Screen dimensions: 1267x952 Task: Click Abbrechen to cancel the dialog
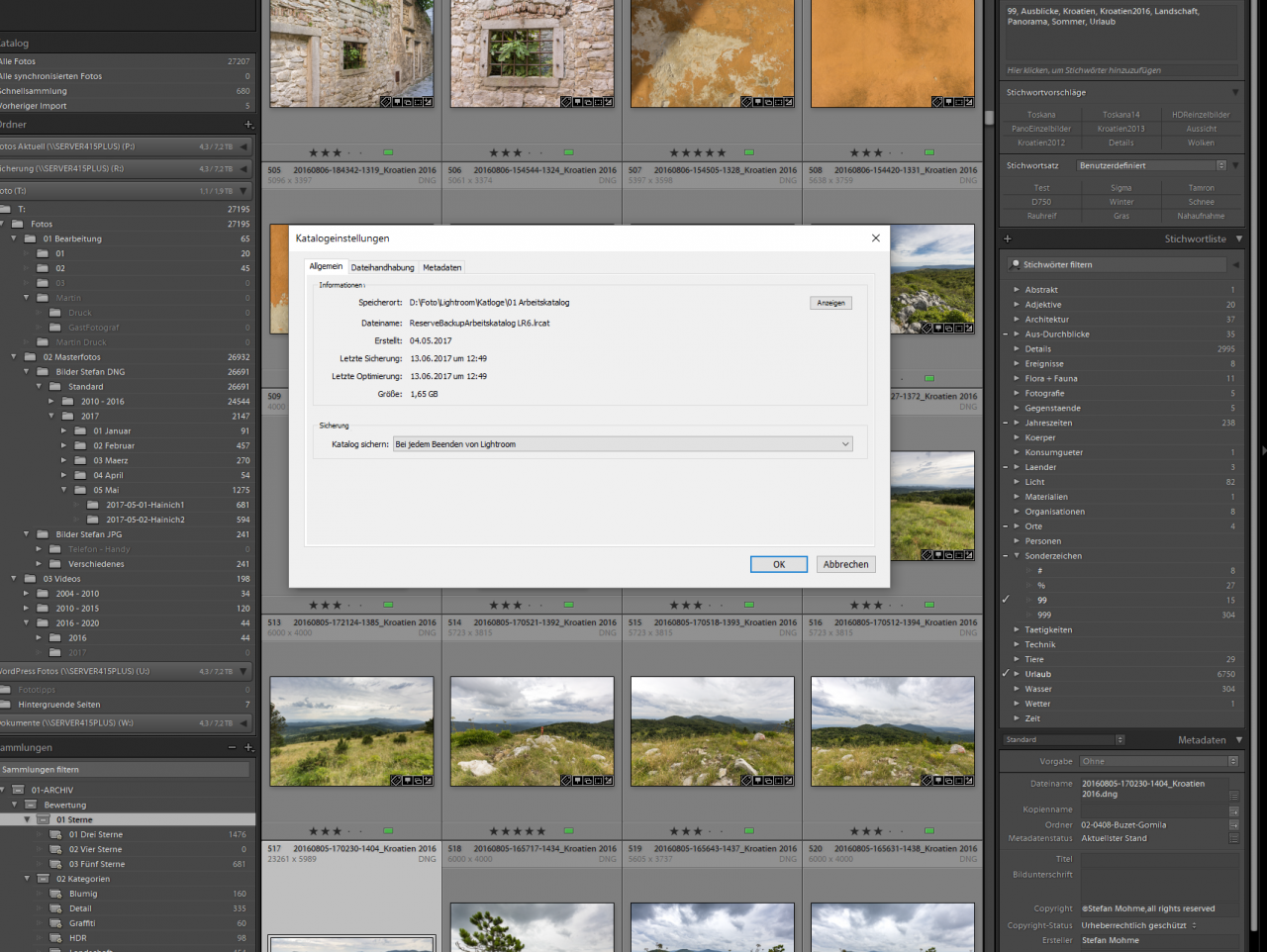point(846,564)
